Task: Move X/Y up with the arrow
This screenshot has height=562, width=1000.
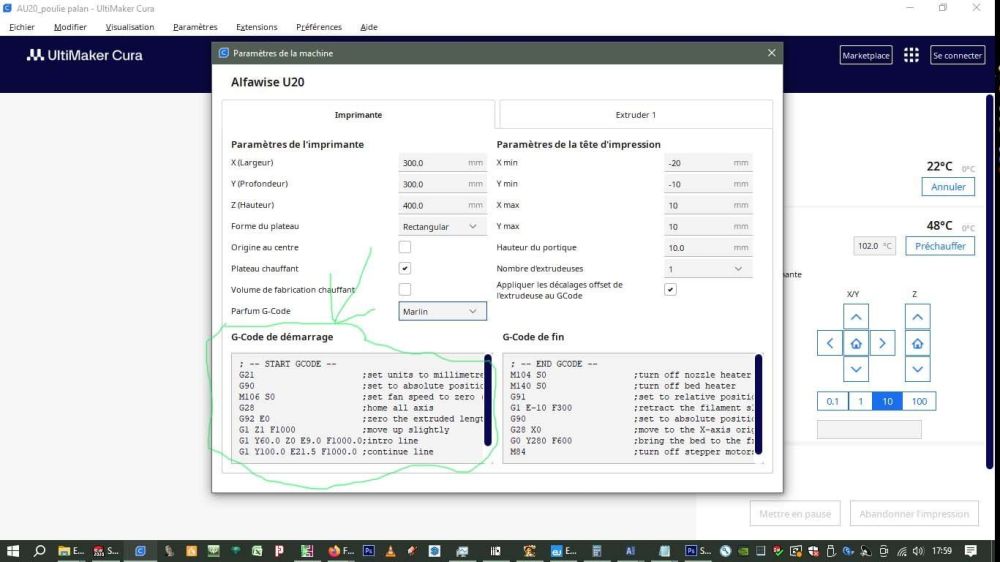Action: [x=856, y=317]
